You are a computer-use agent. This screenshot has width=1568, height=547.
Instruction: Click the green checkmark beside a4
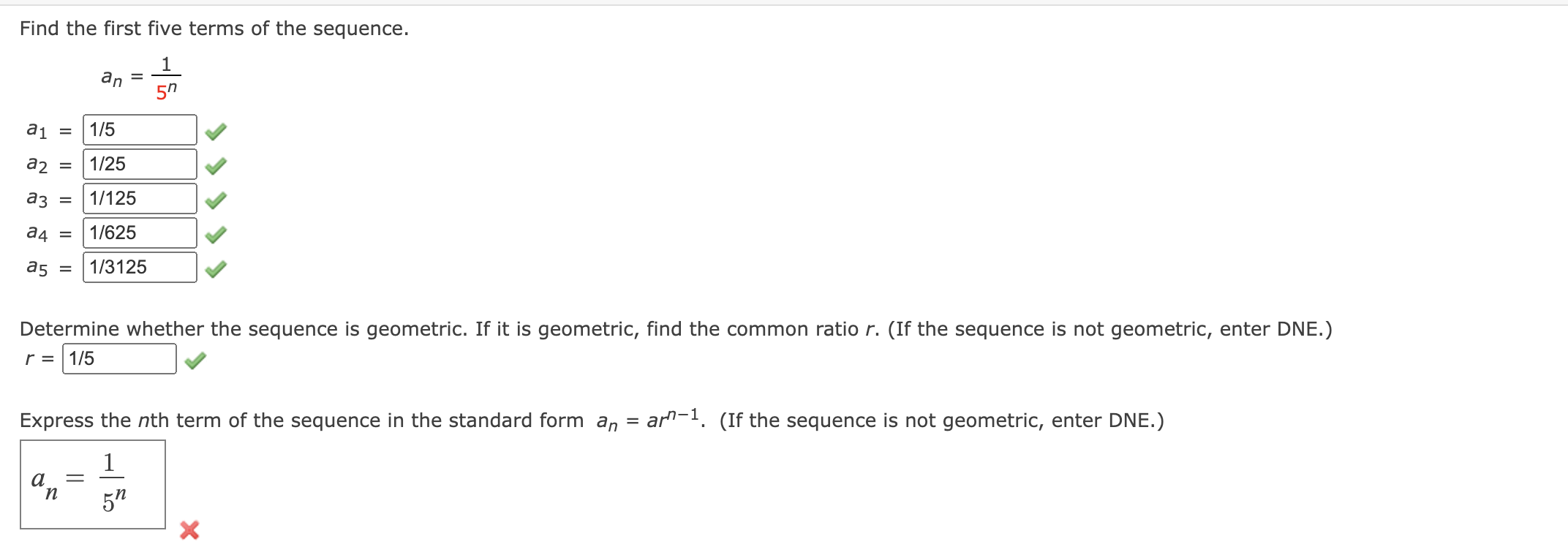[x=216, y=233]
